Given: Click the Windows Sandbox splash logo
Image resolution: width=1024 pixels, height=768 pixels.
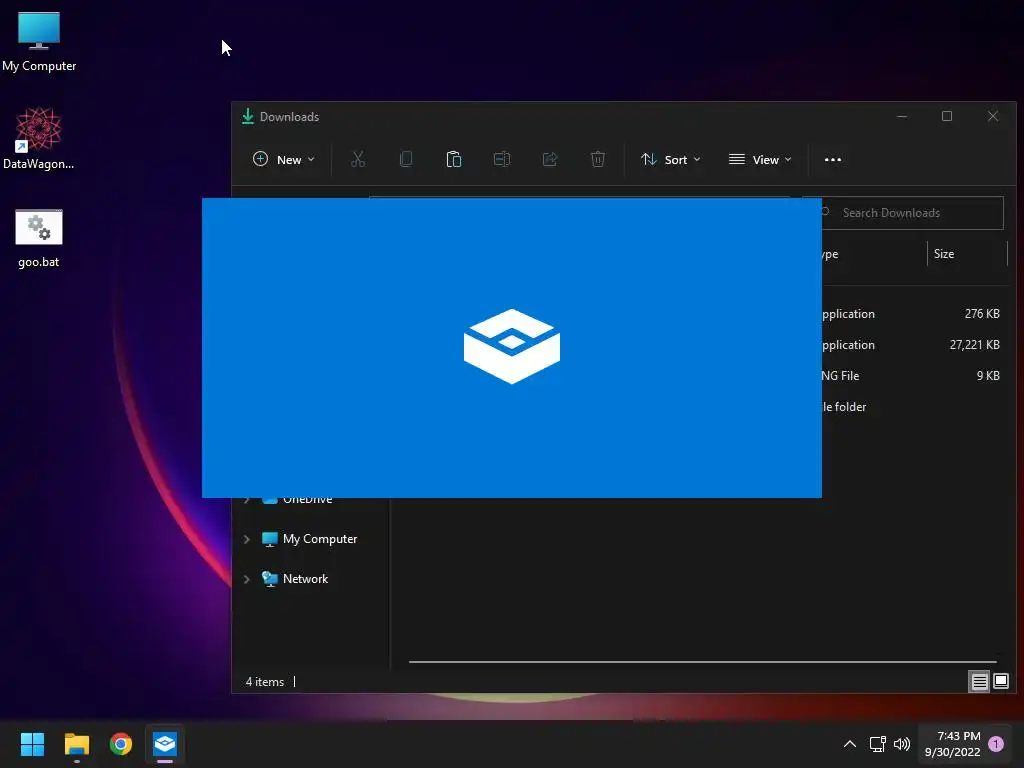Looking at the screenshot, I should pyautogui.click(x=512, y=346).
